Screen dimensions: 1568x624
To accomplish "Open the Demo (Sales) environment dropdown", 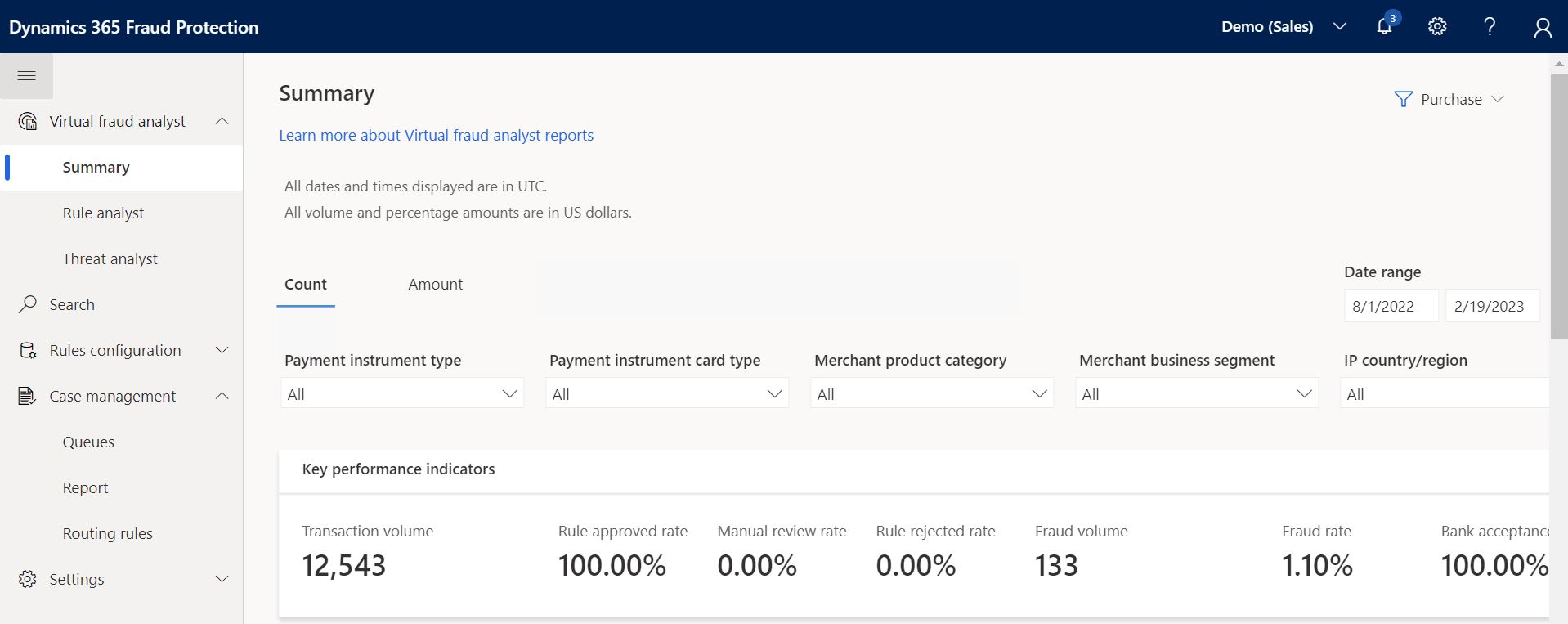I will point(1284,27).
